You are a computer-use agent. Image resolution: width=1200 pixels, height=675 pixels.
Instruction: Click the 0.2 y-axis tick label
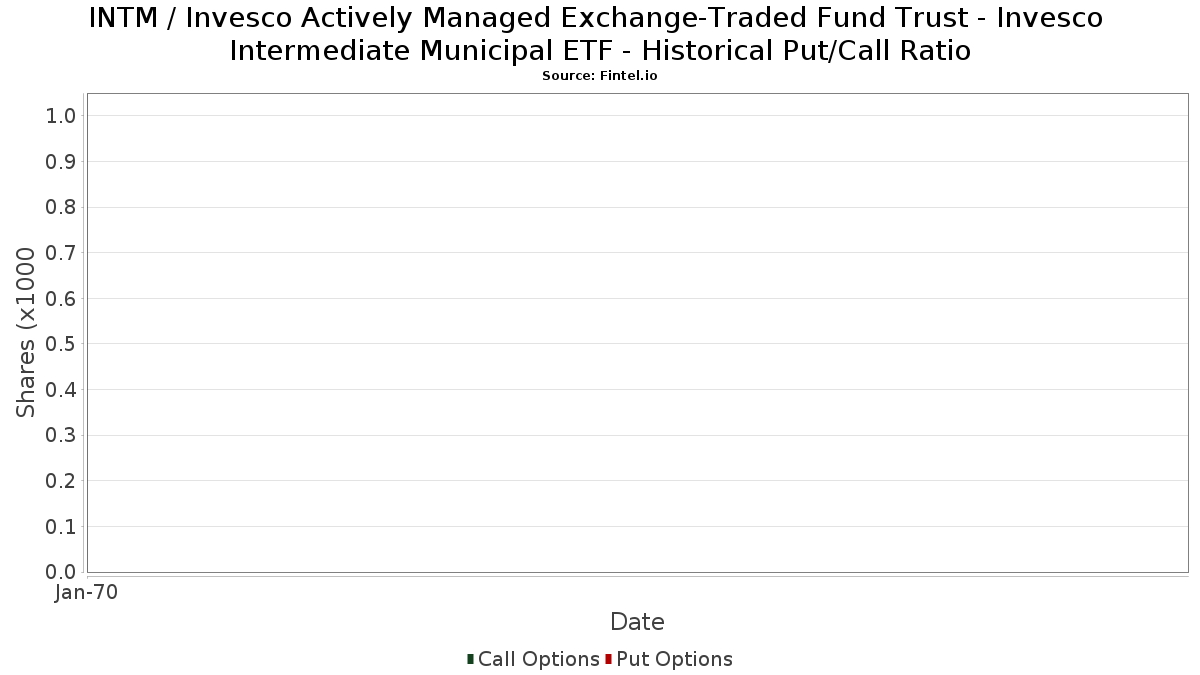tap(61, 481)
